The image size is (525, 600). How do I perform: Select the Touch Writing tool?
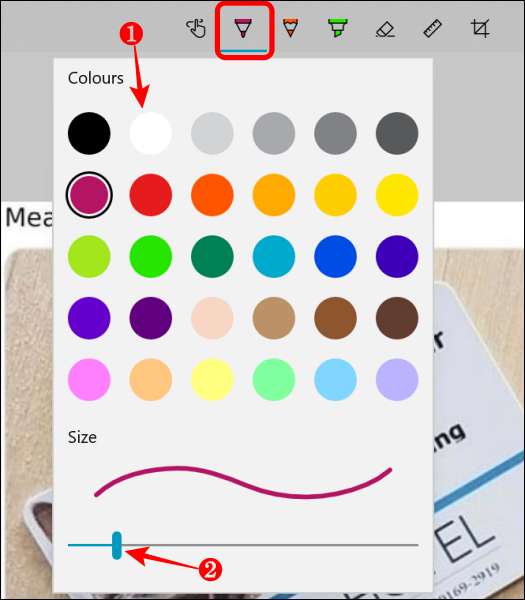coord(196,29)
